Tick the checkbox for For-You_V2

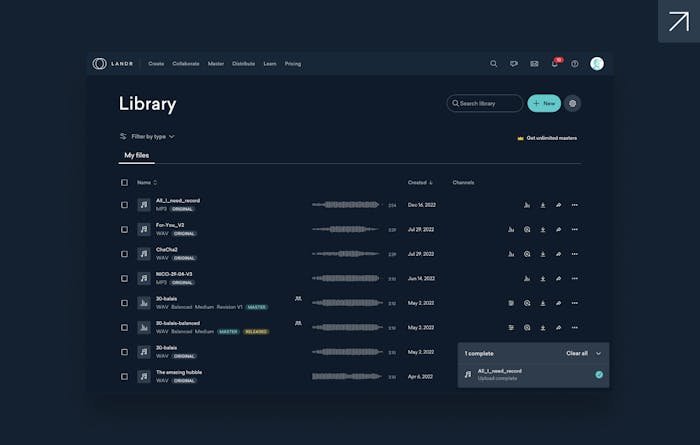[x=124, y=229]
